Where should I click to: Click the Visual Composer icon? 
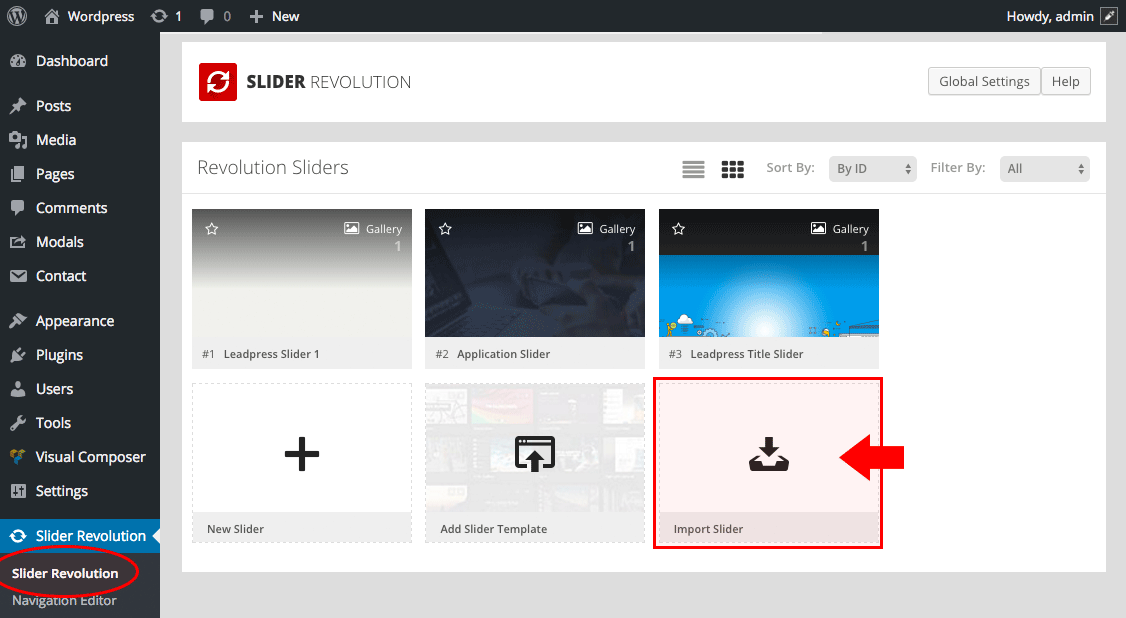(18, 457)
